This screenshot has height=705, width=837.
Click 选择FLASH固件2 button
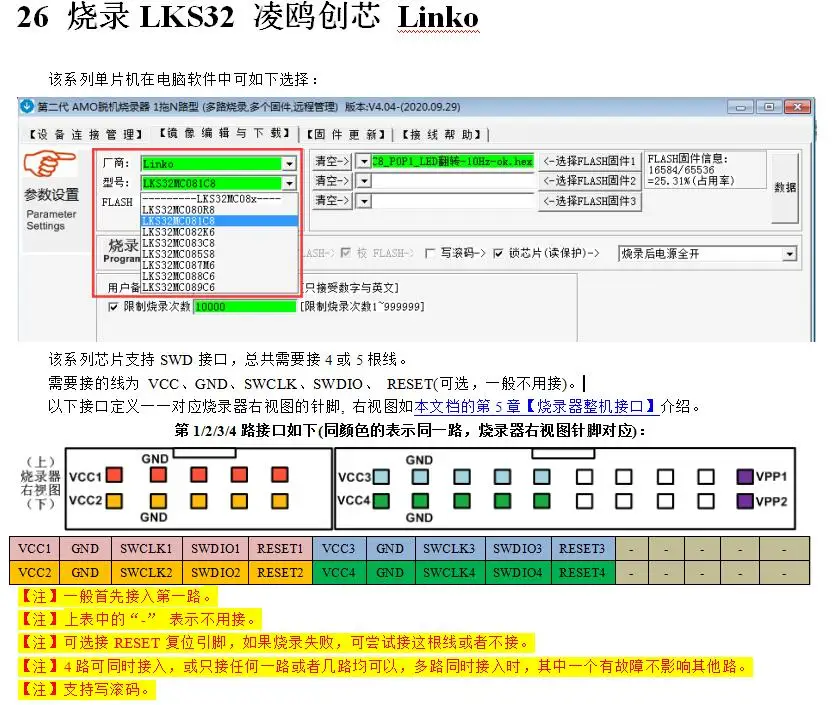(589, 181)
